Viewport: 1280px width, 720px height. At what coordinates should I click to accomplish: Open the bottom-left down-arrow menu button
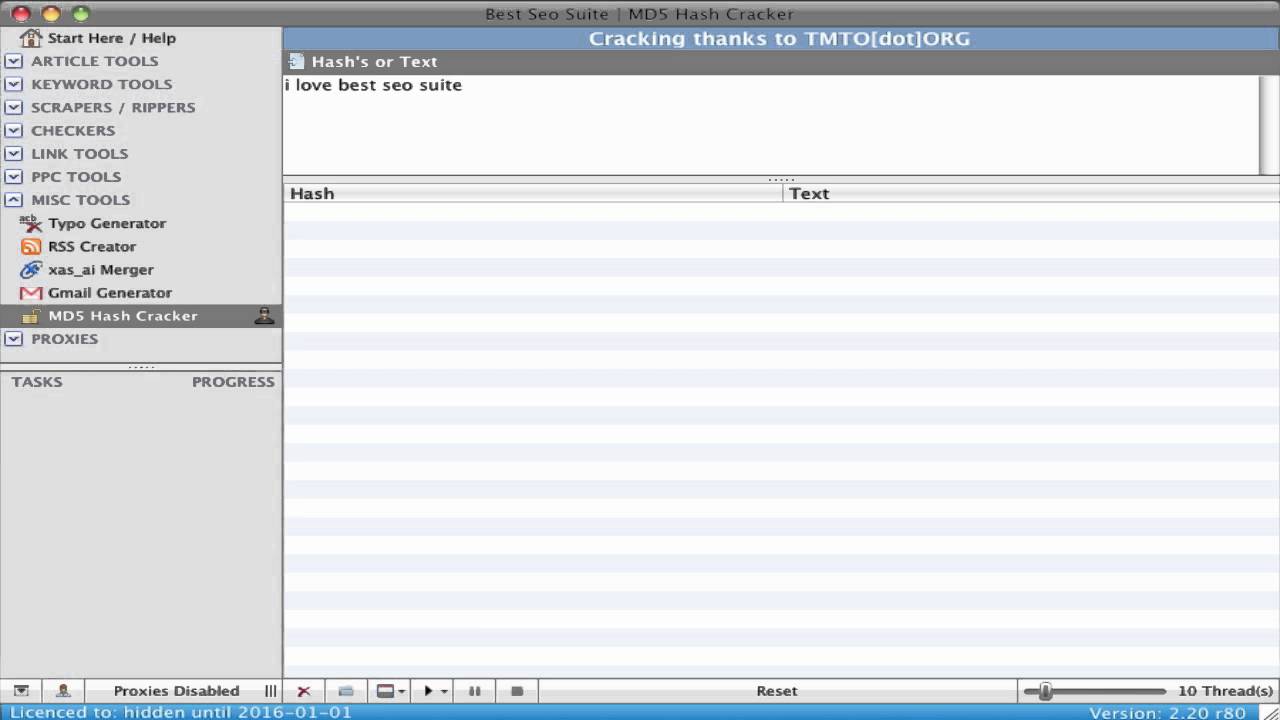click(x=21, y=691)
